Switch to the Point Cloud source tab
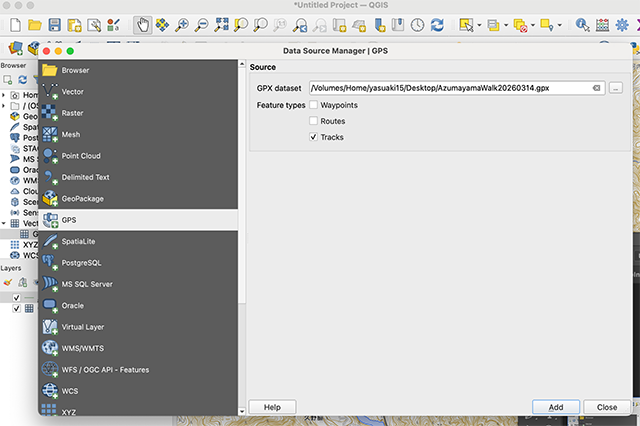640x426 pixels. click(x=138, y=156)
